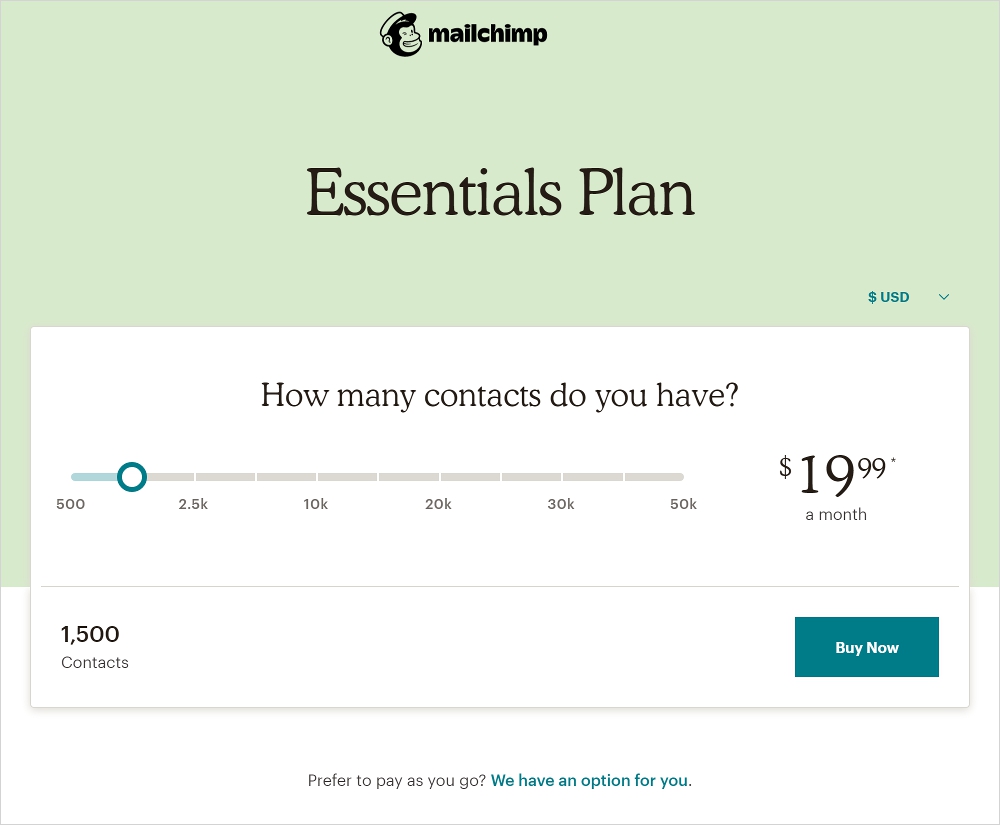The width and height of the screenshot is (1000, 825).
Task: Click the 1,500 Contacts count
Action: click(91, 634)
